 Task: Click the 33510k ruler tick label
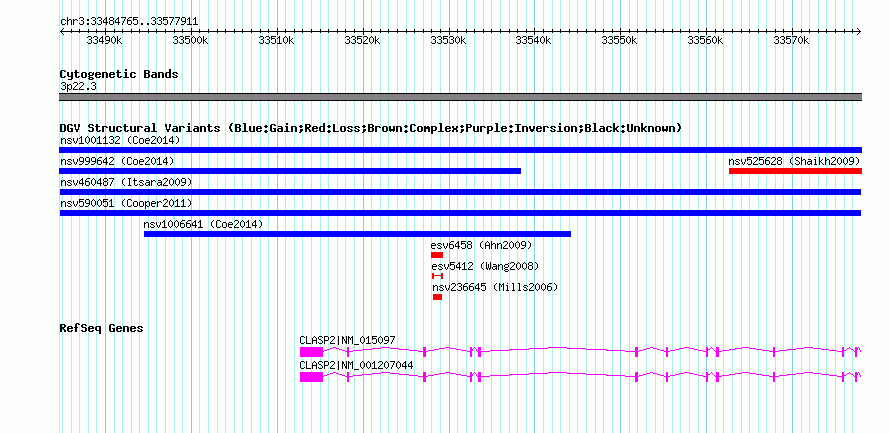pos(276,40)
